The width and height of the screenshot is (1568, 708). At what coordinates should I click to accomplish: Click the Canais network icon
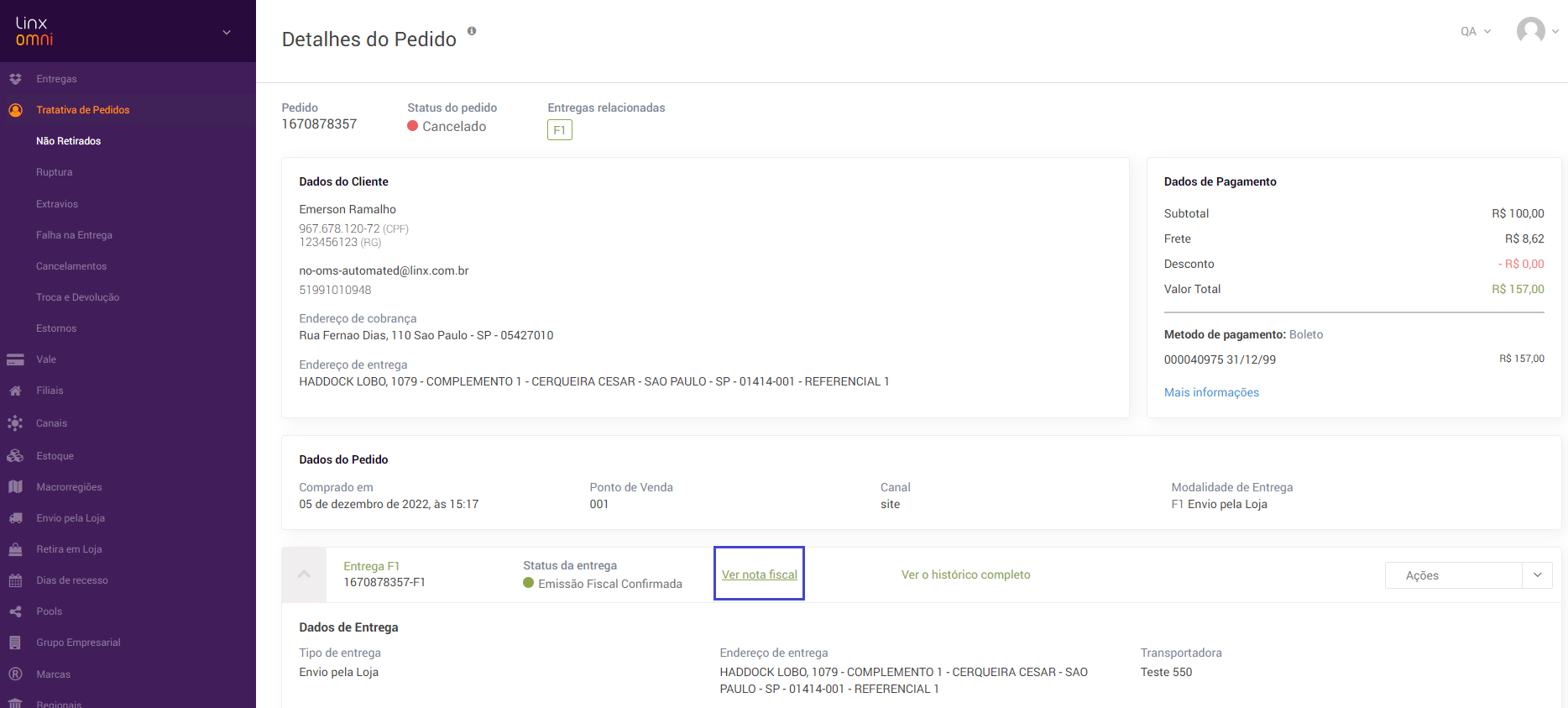(15, 423)
